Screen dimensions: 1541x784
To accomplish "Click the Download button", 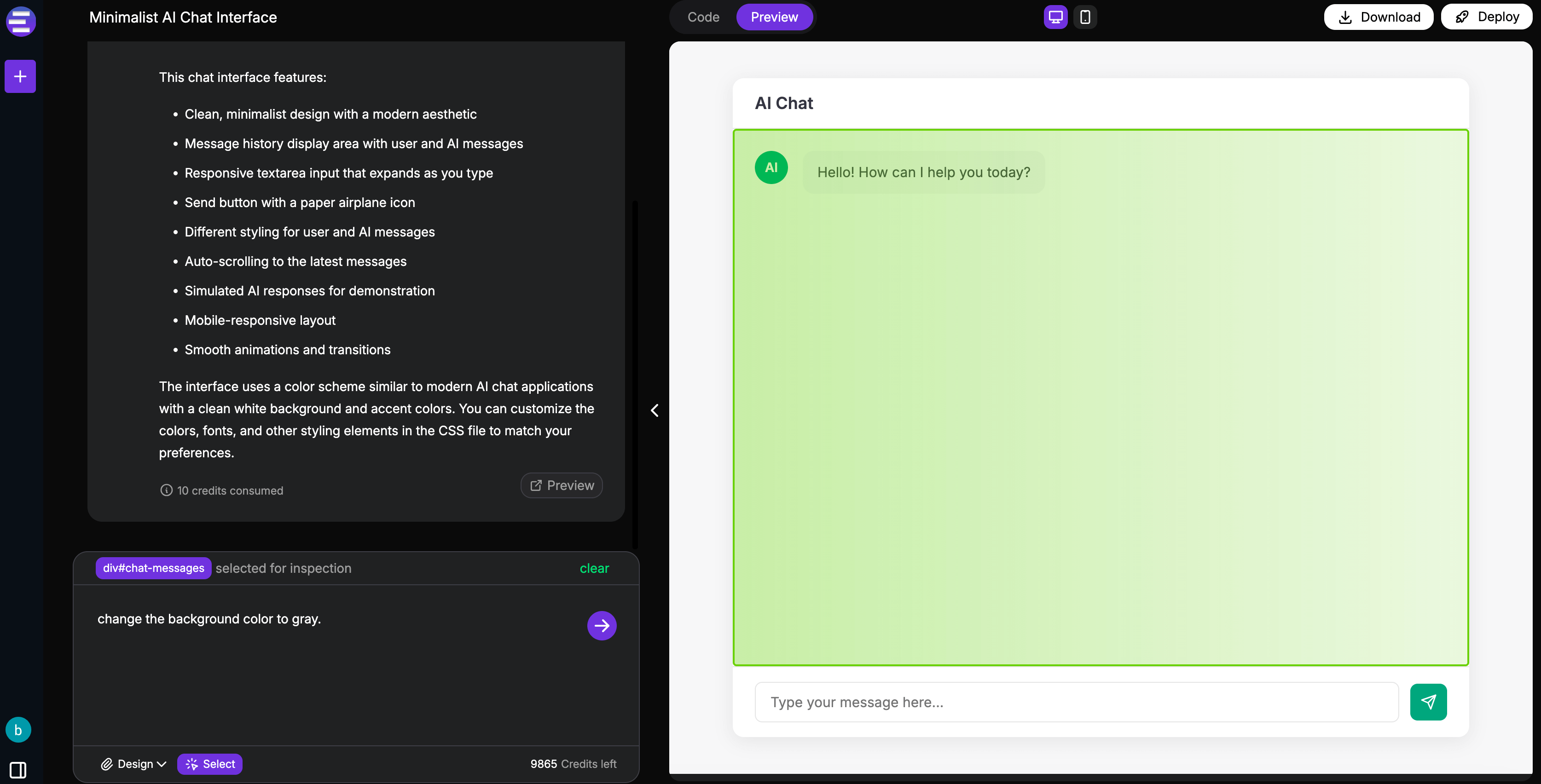I will click(1378, 17).
